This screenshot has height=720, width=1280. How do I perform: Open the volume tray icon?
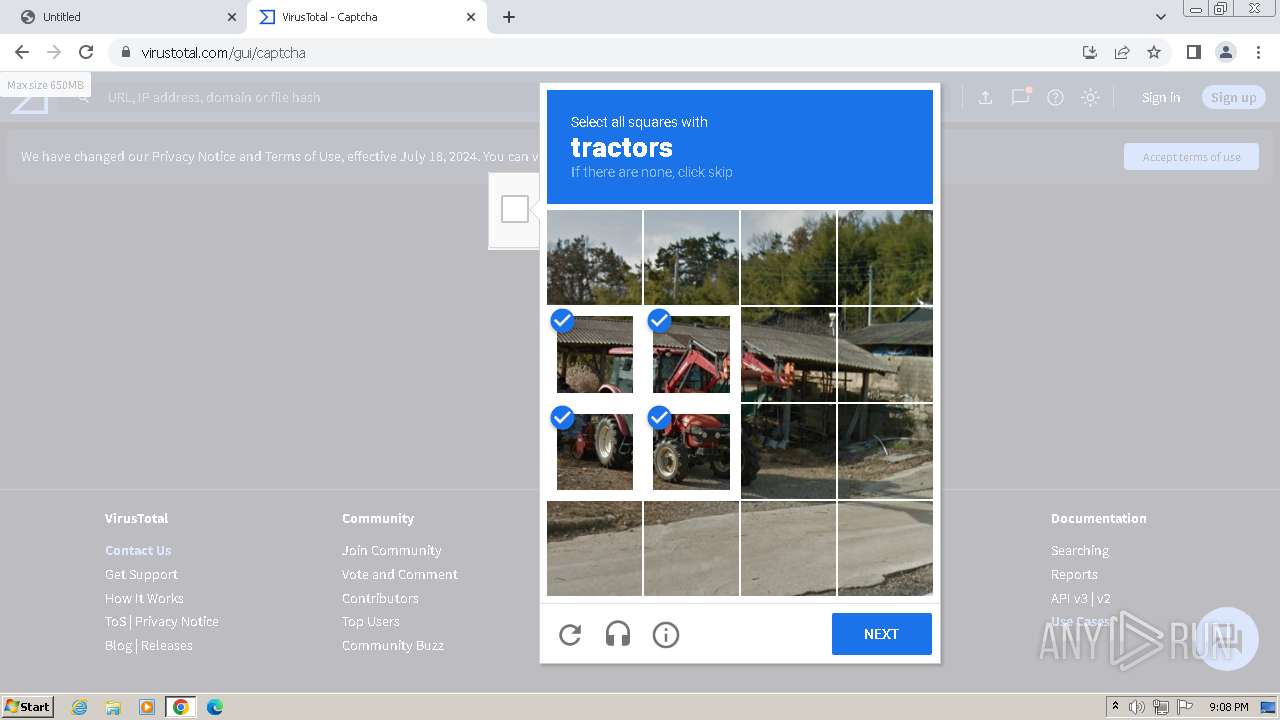tap(1137, 707)
